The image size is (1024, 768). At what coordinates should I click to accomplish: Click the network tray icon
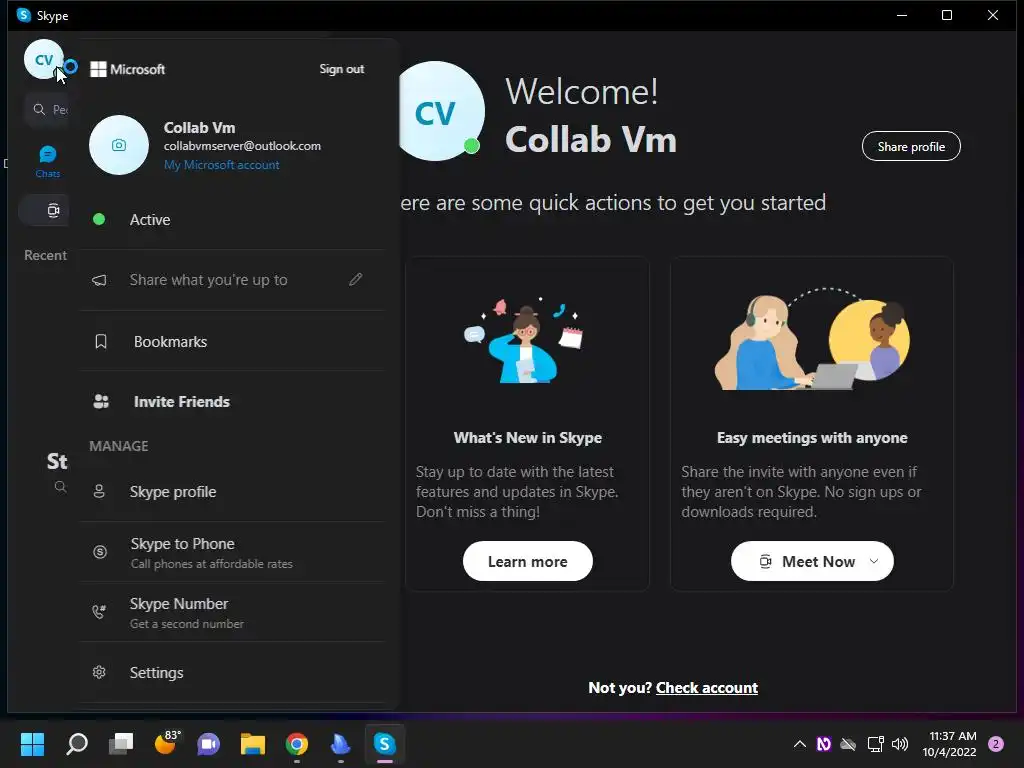(x=875, y=744)
